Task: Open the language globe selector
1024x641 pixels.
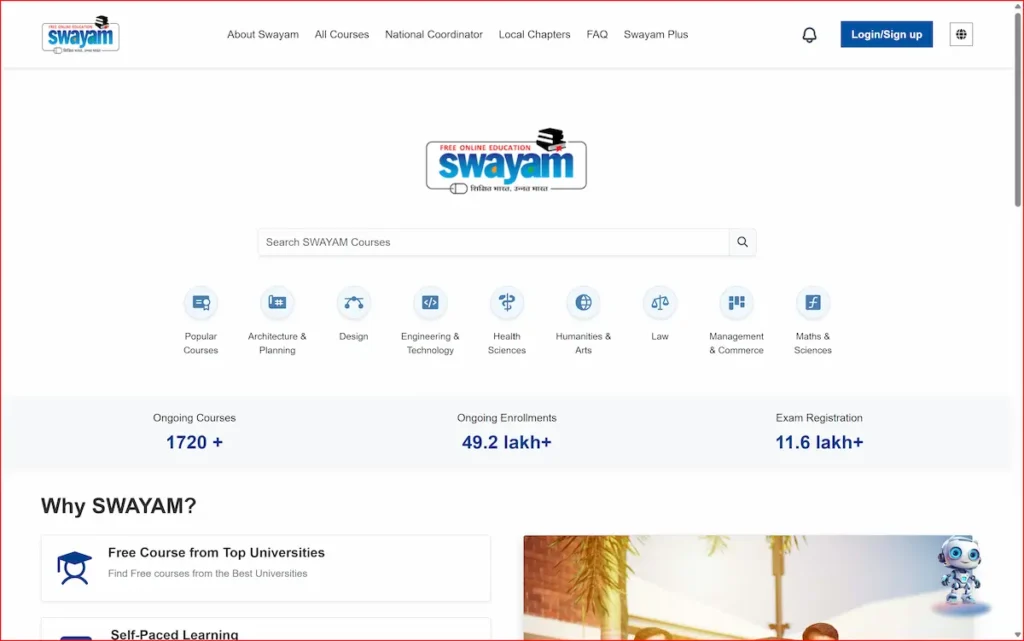Action: coord(961,35)
